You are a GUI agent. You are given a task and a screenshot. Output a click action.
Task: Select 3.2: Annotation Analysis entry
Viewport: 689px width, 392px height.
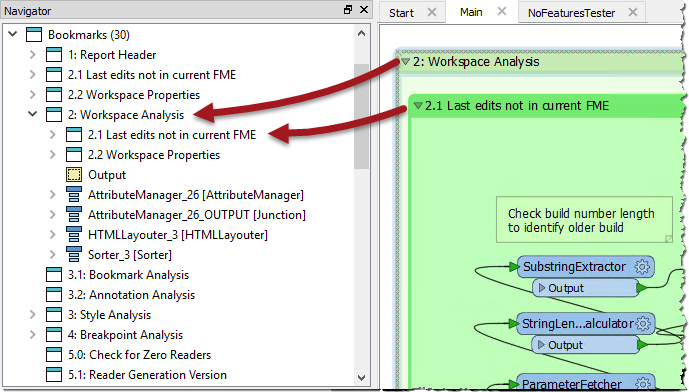[x=131, y=295]
